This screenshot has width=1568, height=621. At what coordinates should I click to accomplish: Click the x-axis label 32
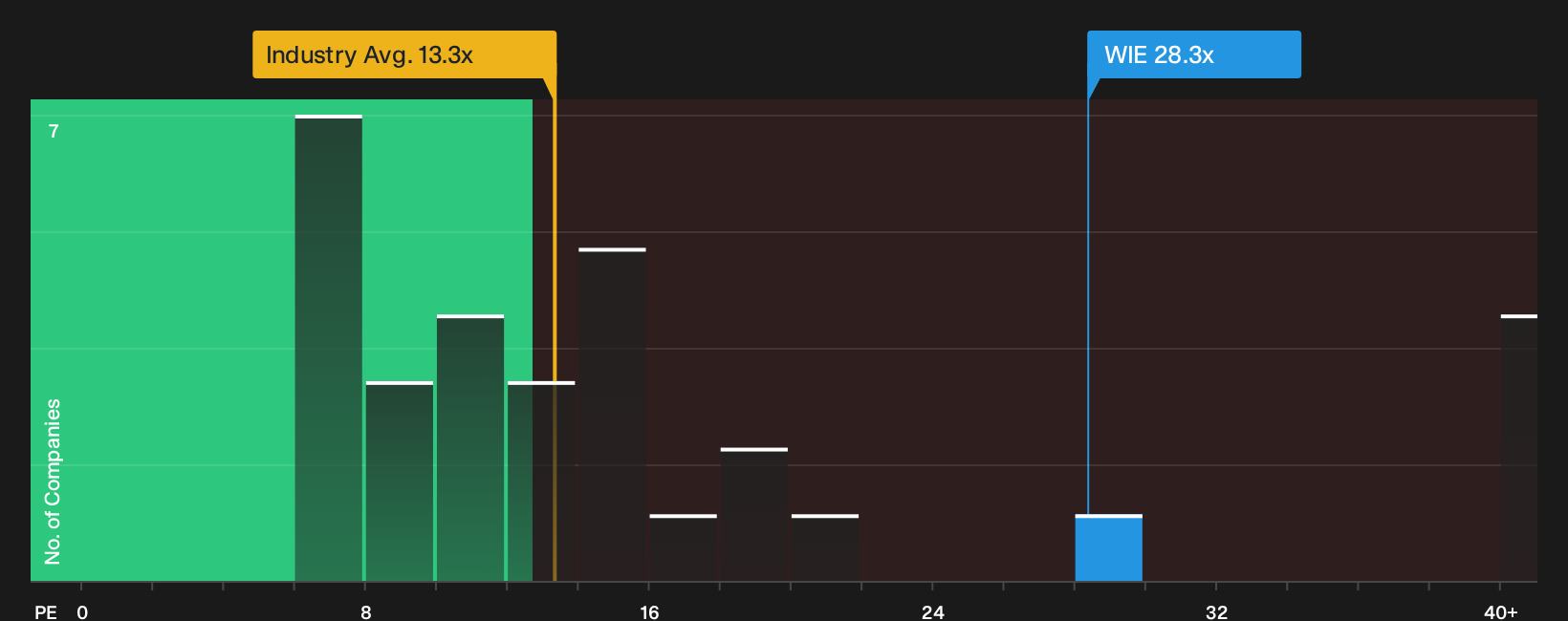pyautogui.click(x=1216, y=611)
